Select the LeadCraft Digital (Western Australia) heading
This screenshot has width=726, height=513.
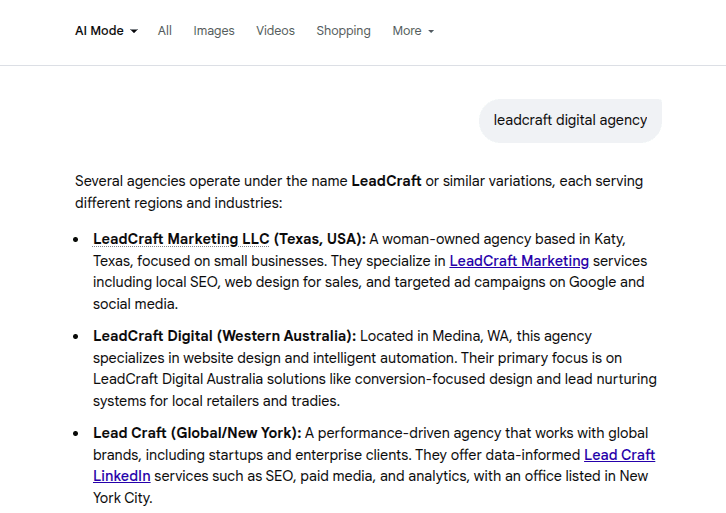(x=224, y=336)
